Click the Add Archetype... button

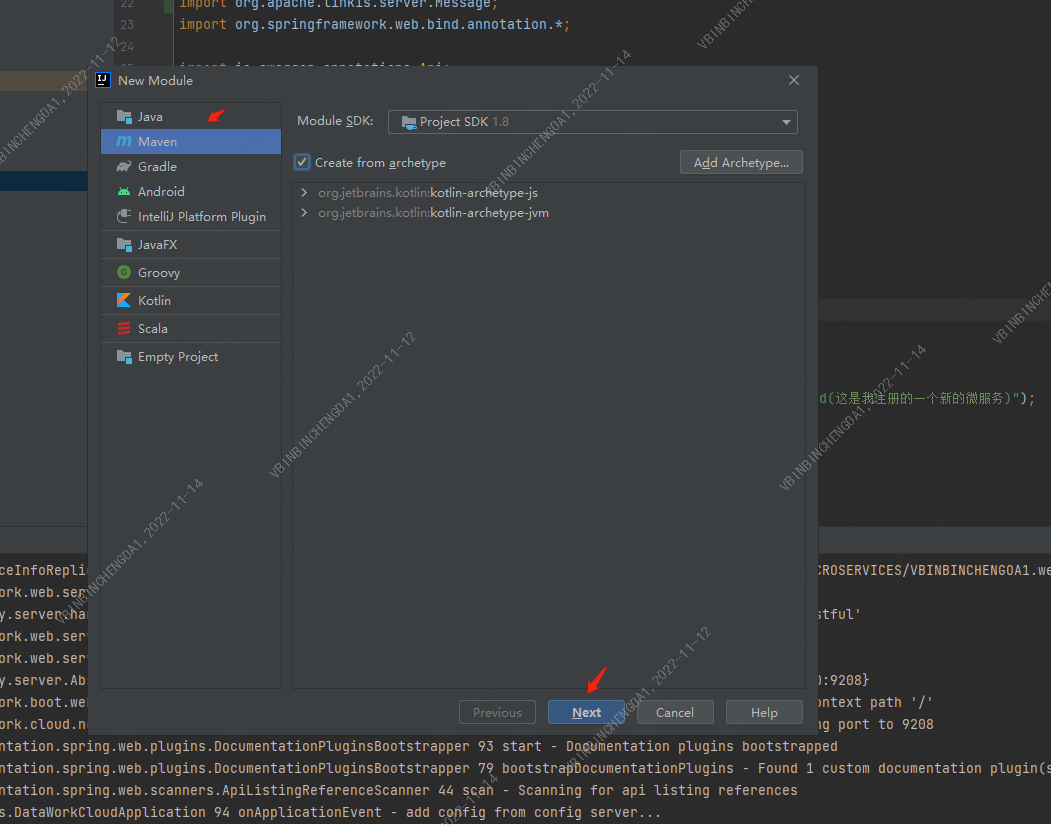tap(741, 162)
